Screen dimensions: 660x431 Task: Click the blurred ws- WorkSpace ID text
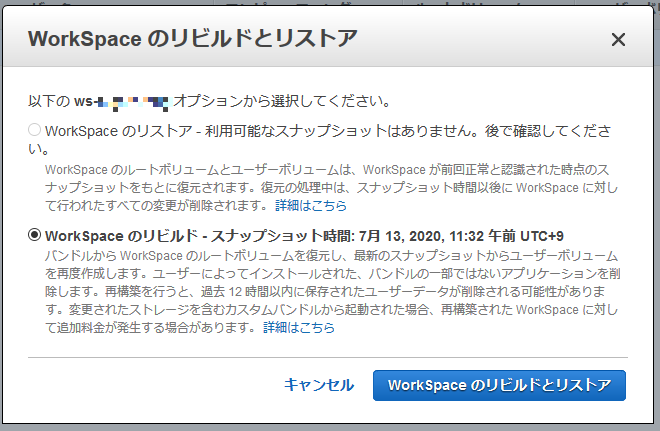(x=121, y=102)
